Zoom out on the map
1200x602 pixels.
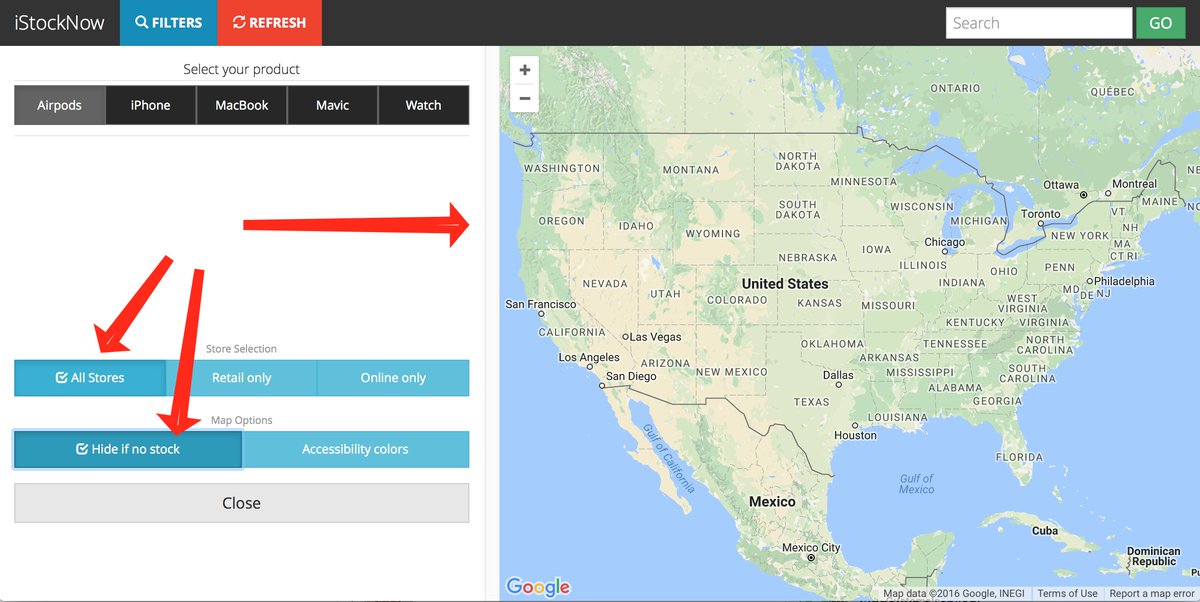(x=525, y=98)
